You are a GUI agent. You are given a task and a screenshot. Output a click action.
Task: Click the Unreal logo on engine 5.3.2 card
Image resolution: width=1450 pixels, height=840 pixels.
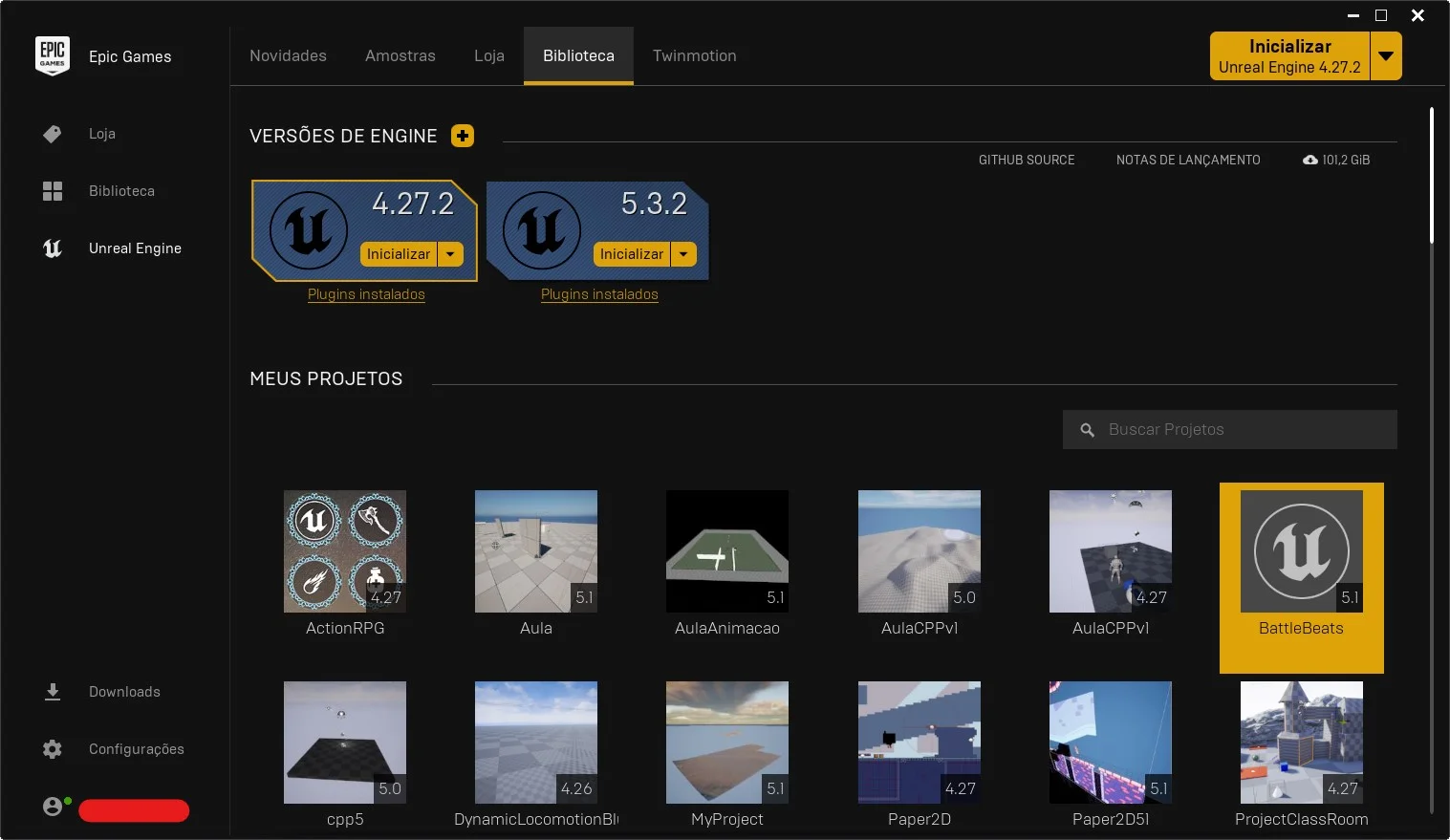542,230
